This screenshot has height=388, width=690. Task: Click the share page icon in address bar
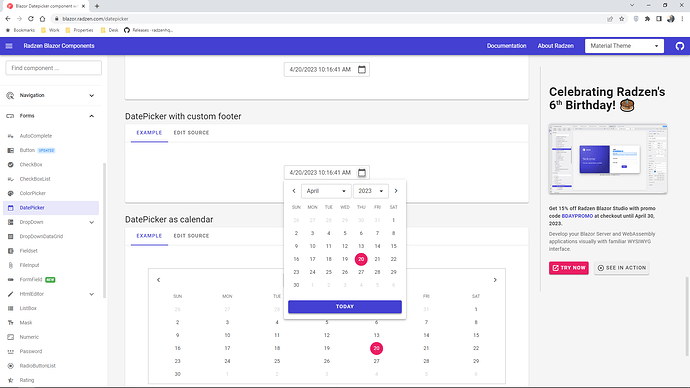(x=610, y=18)
